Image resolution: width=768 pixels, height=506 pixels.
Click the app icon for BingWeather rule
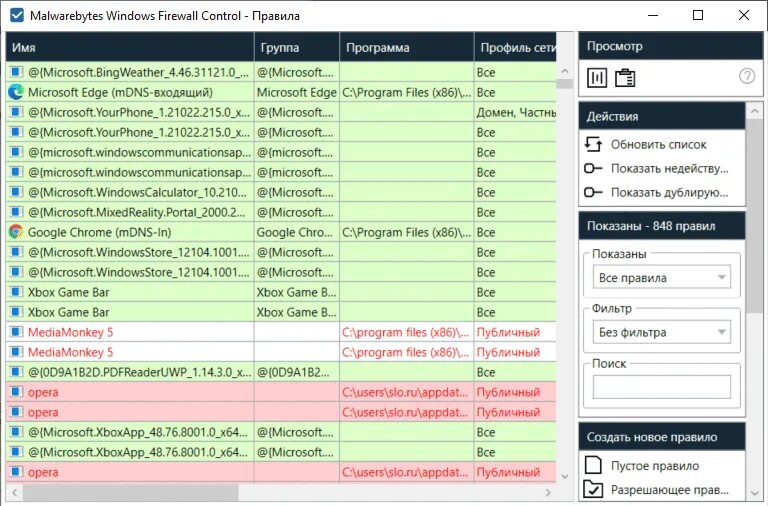point(16,72)
